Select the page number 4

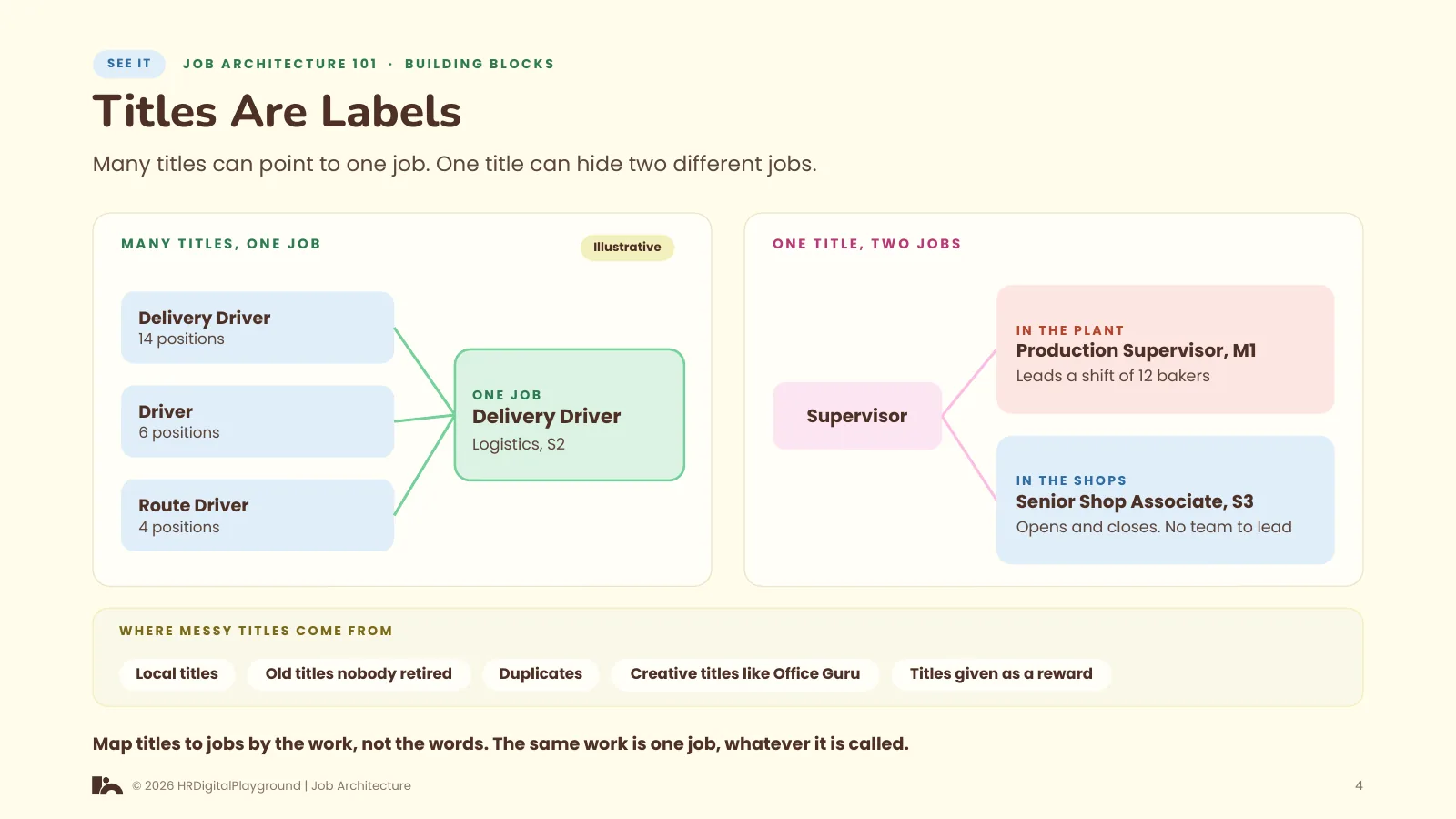pyautogui.click(x=1359, y=786)
